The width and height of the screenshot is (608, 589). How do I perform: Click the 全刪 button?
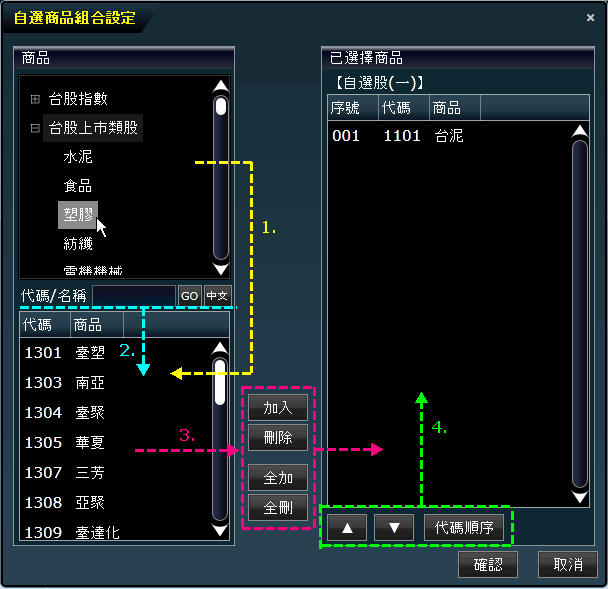[277, 507]
